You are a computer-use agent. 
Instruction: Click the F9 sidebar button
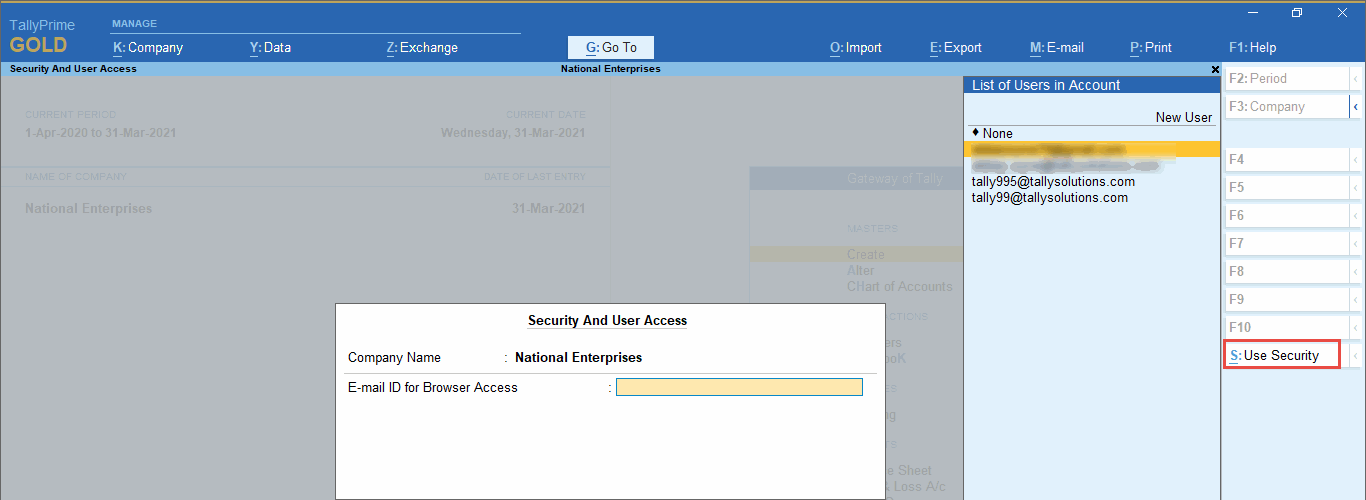tap(1286, 299)
